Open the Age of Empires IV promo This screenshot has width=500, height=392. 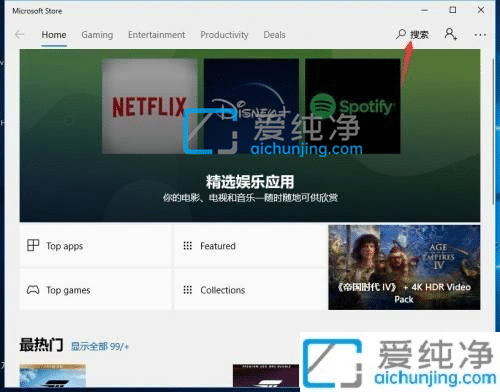click(404, 267)
